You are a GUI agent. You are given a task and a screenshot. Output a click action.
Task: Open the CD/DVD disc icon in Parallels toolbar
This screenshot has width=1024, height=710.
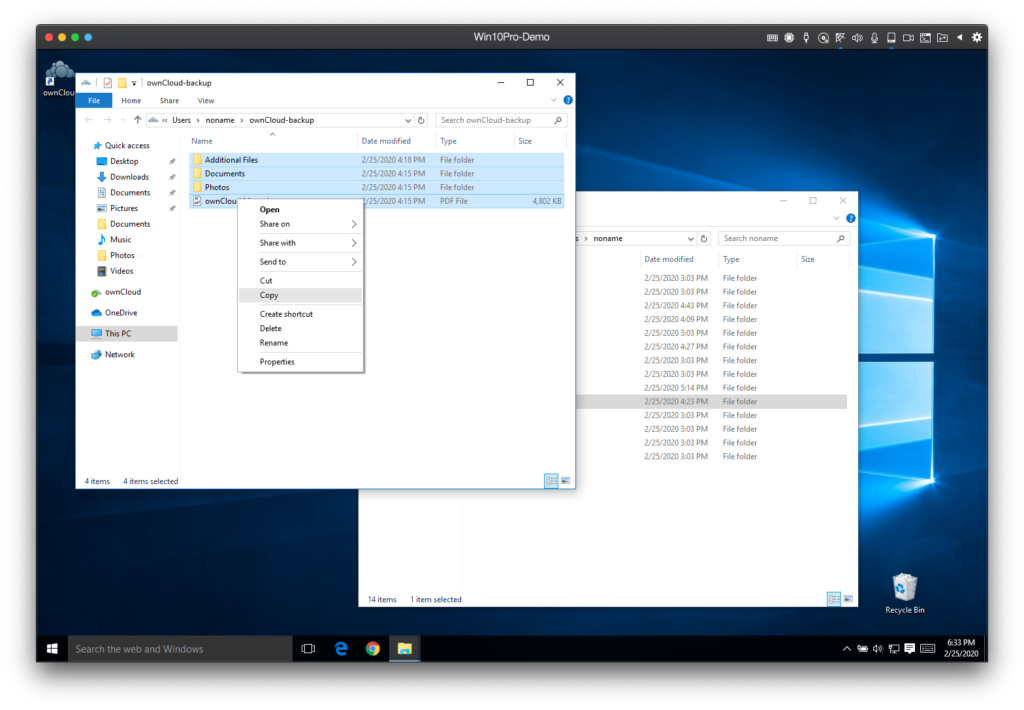click(824, 38)
